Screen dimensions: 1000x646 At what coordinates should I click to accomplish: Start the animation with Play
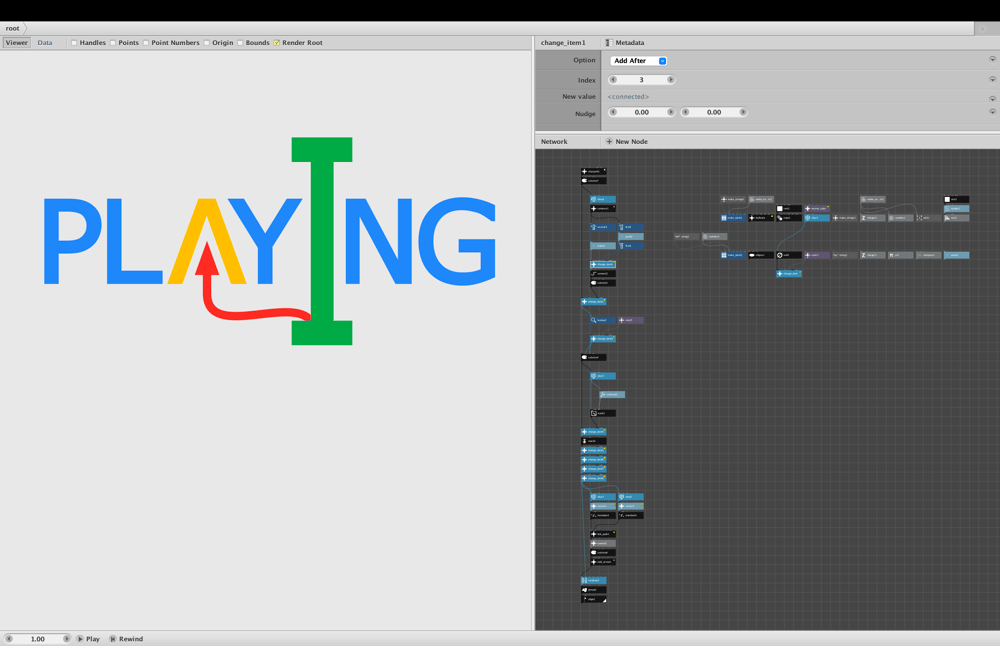89,638
